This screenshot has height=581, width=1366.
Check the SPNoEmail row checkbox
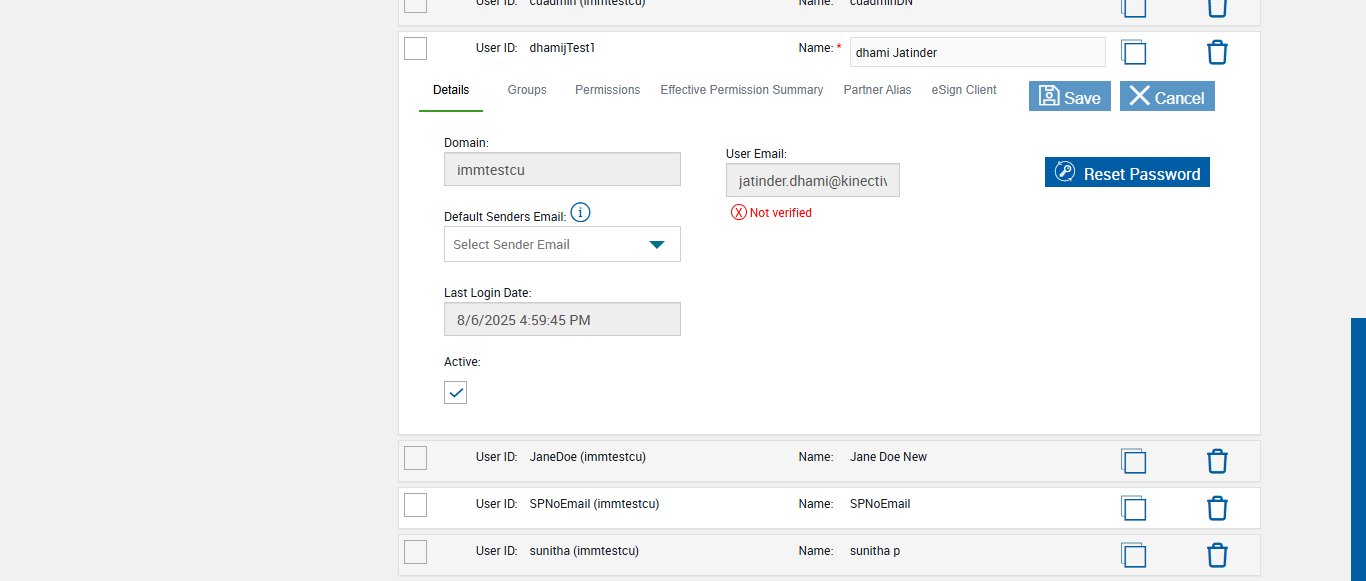click(x=416, y=505)
